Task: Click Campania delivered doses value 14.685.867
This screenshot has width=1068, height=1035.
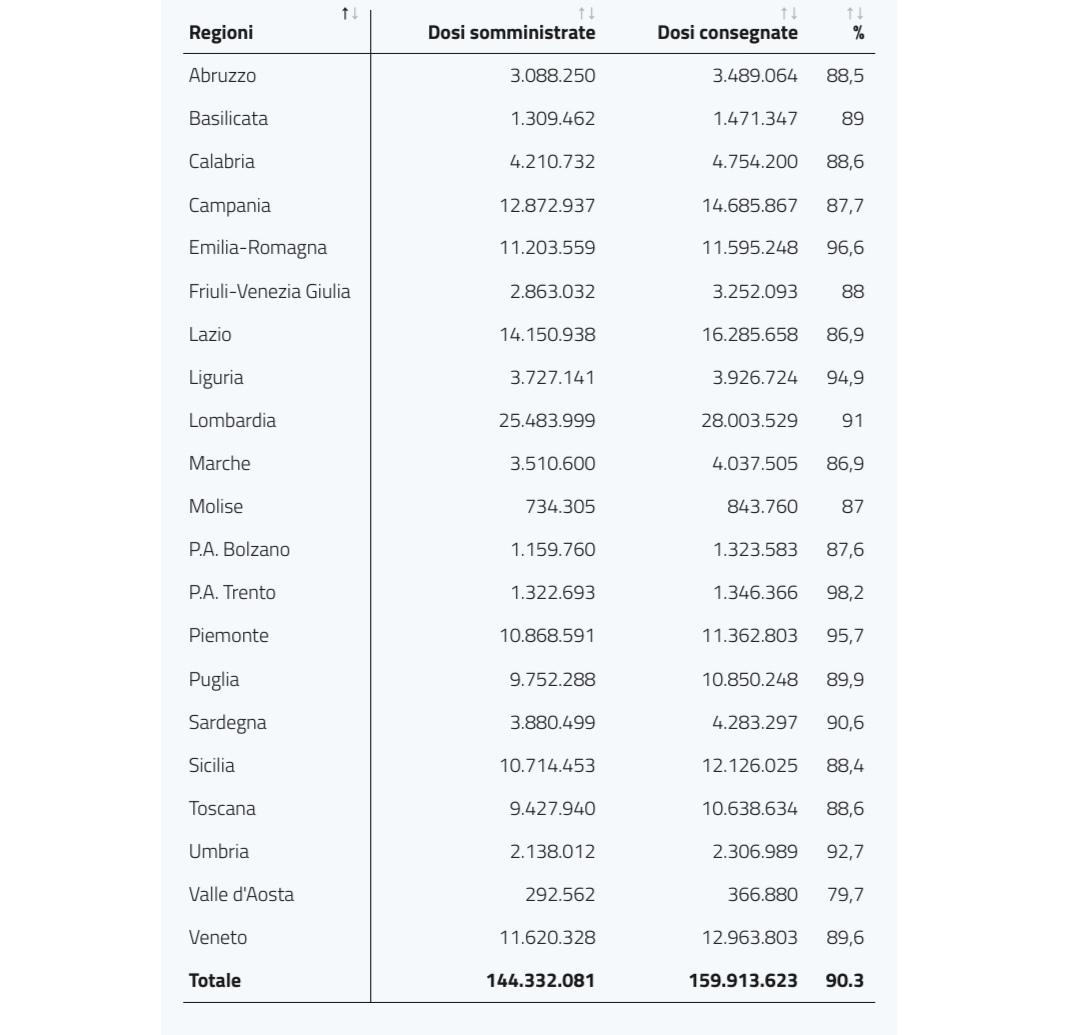Action: coord(750,206)
